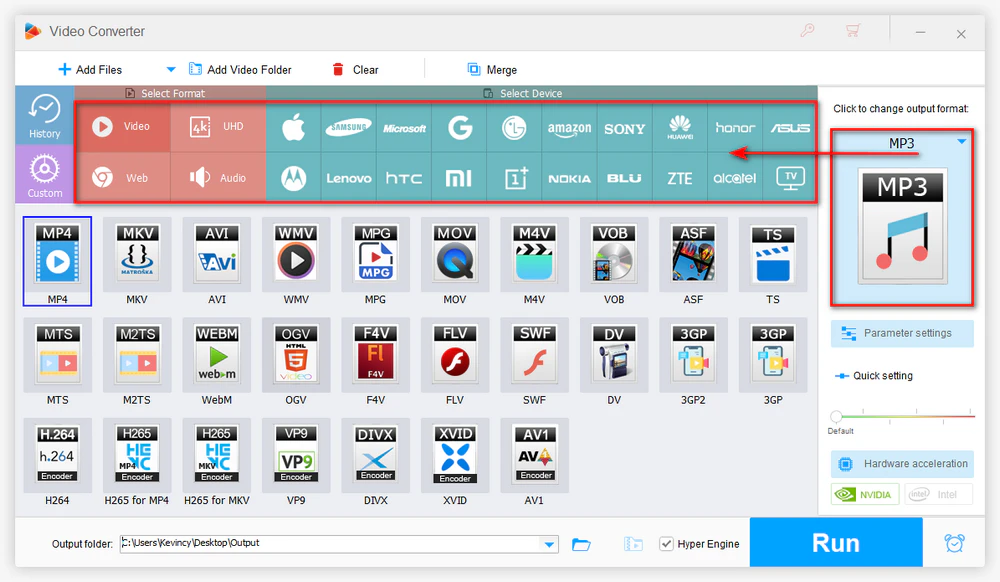This screenshot has height=582, width=1000.
Task: Choose the MPG format icon
Action: click(376, 254)
